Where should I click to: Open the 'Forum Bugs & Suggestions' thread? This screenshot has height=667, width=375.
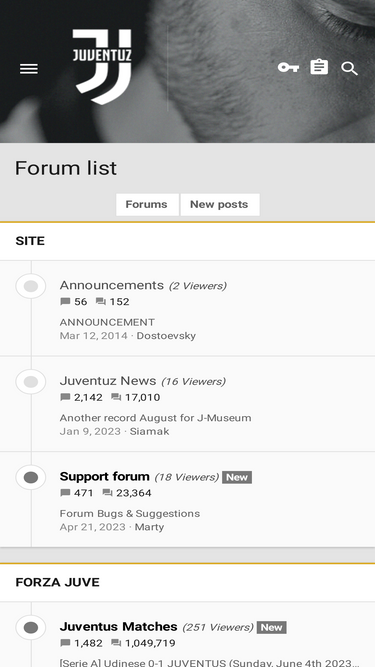coord(130,513)
